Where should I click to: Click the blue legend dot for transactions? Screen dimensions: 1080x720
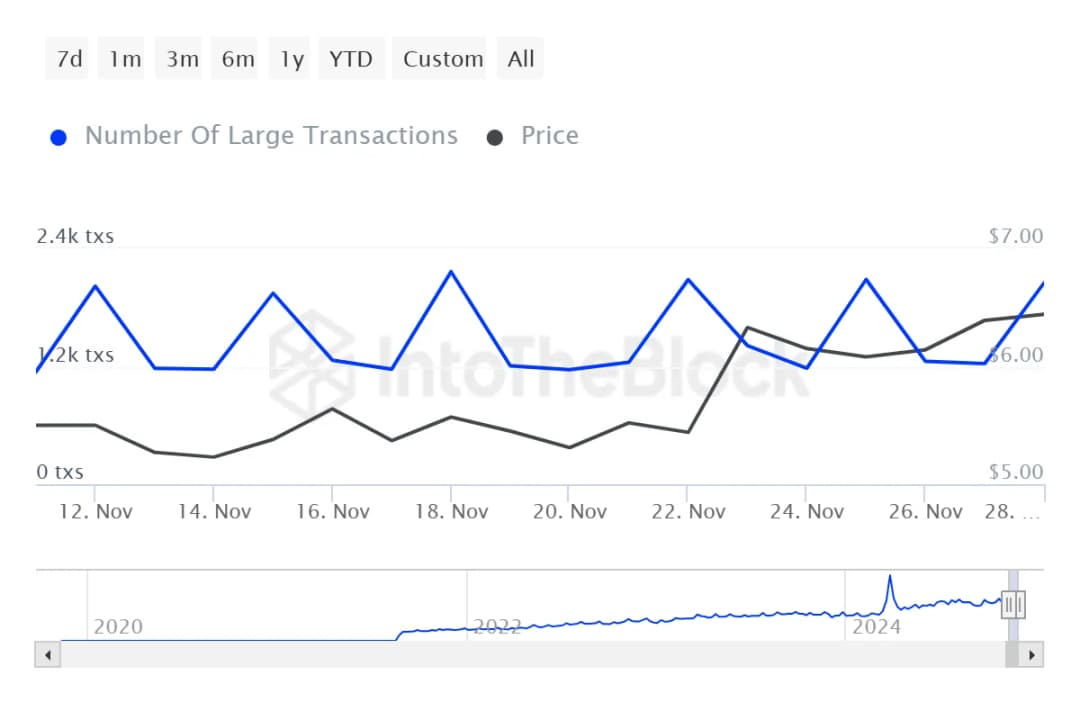point(58,137)
